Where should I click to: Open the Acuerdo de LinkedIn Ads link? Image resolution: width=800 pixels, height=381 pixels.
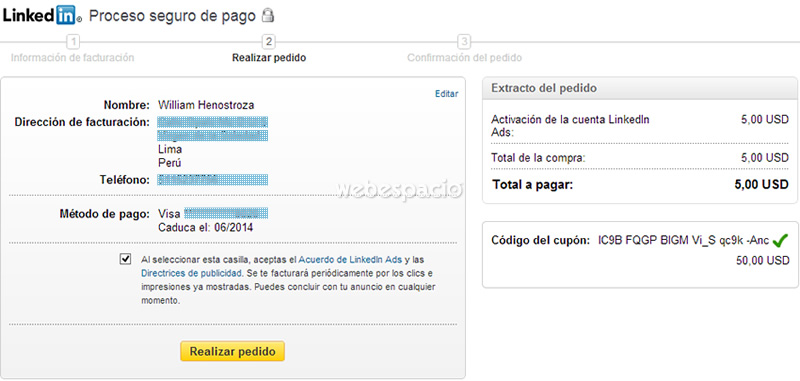[350, 259]
